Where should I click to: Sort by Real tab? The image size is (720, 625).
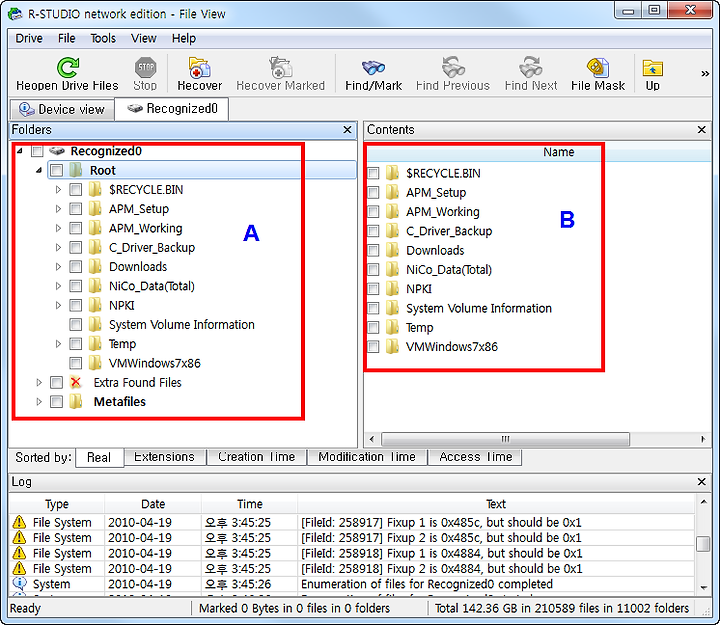point(99,457)
